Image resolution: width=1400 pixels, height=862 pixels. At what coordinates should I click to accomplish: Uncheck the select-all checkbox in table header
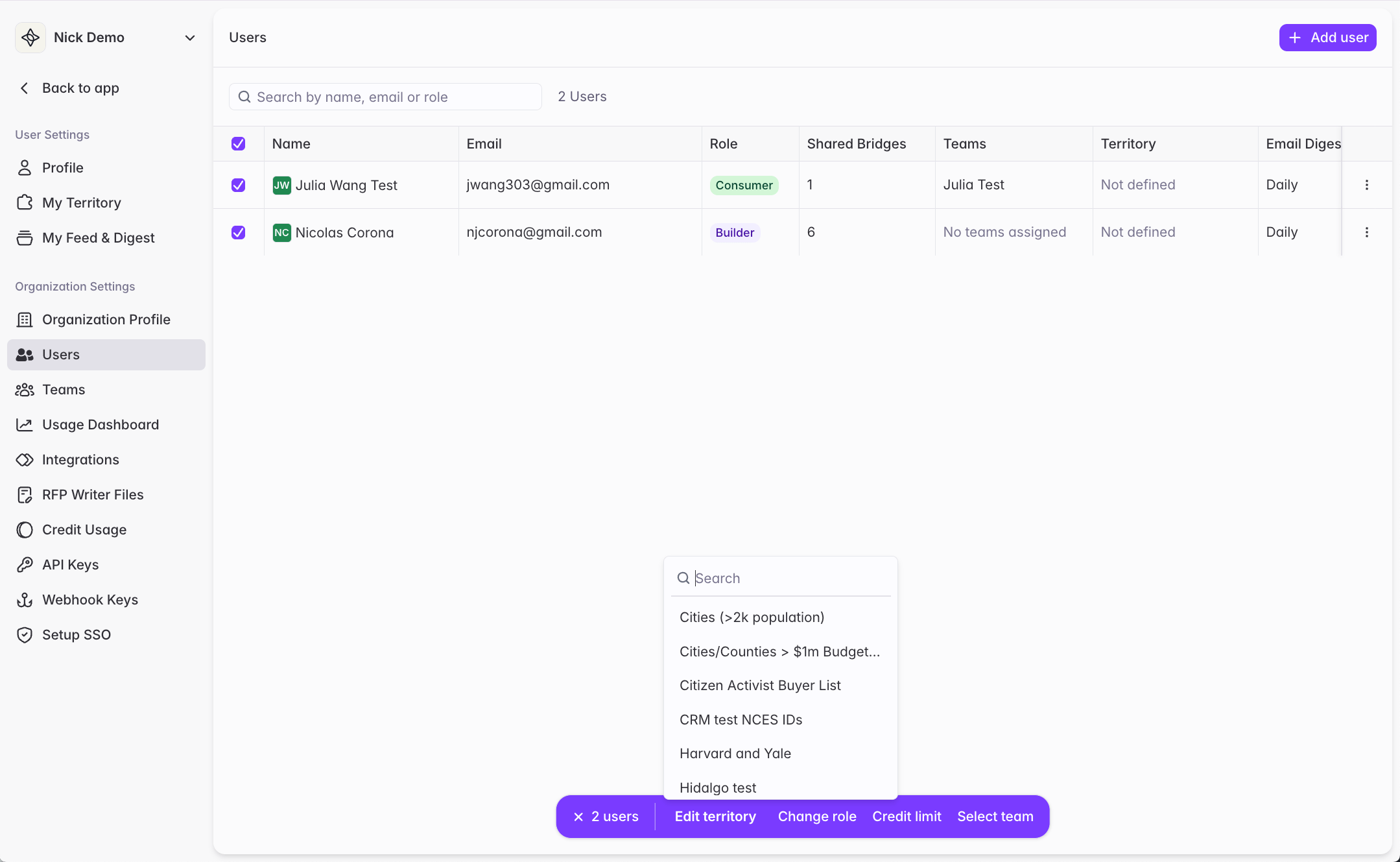point(239,144)
